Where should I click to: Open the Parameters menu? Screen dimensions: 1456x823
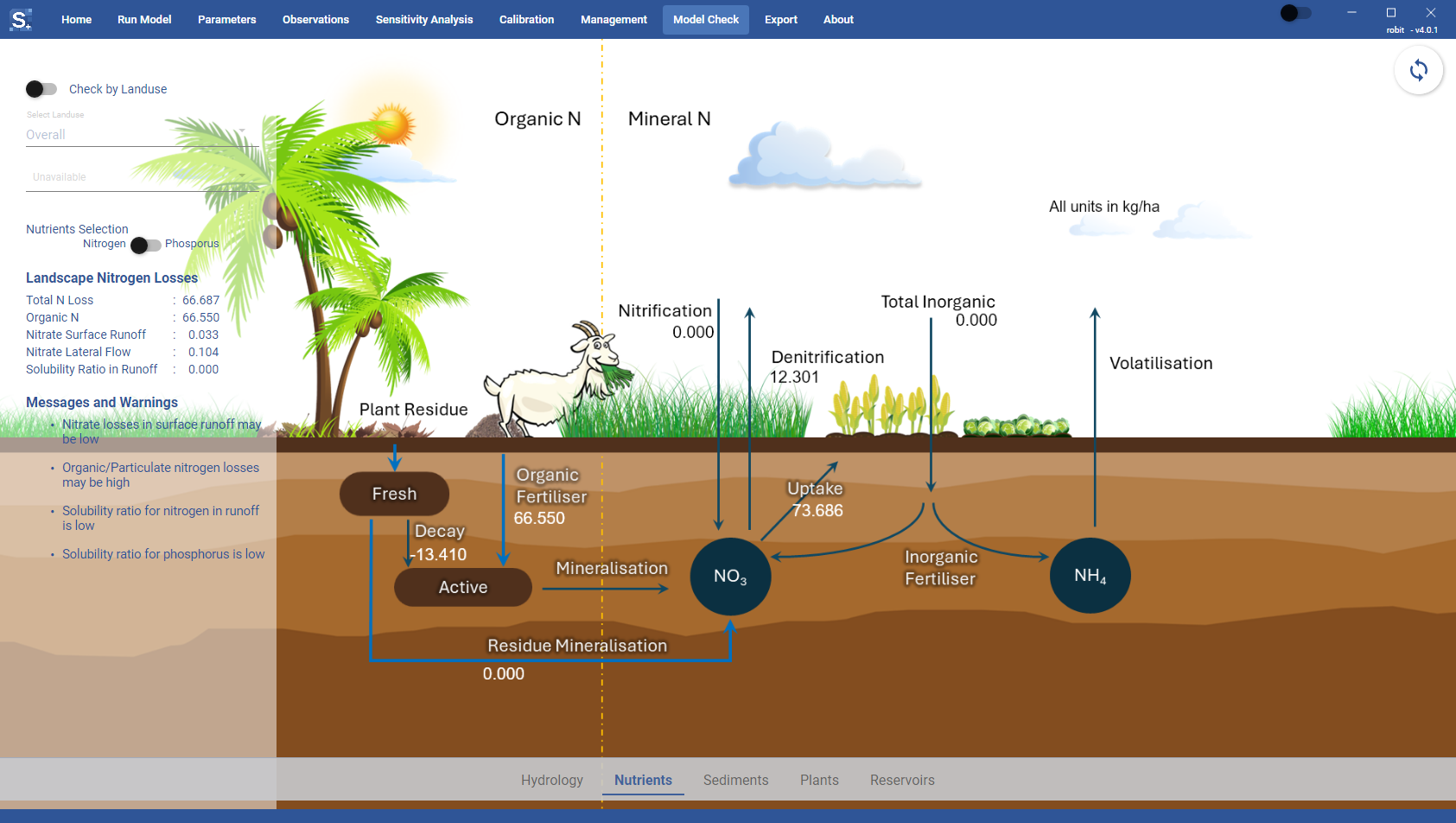pos(226,19)
